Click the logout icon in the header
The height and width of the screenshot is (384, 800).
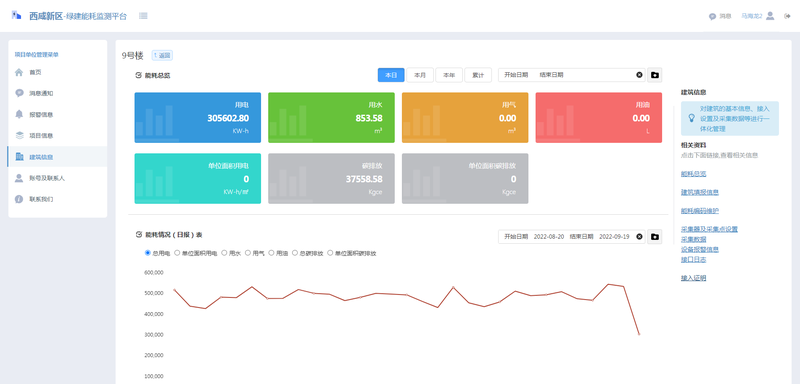[787, 16]
